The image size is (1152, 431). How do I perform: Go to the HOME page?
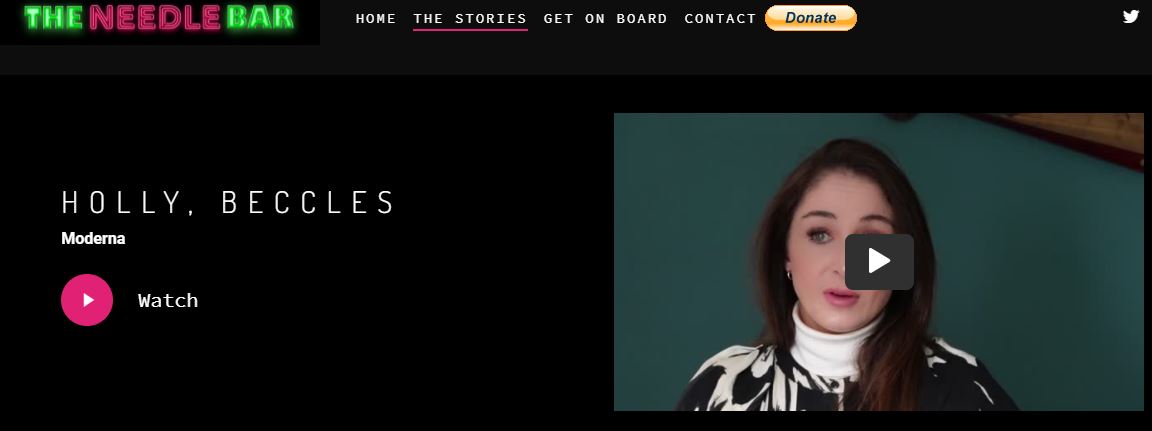click(x=376, y=18)
